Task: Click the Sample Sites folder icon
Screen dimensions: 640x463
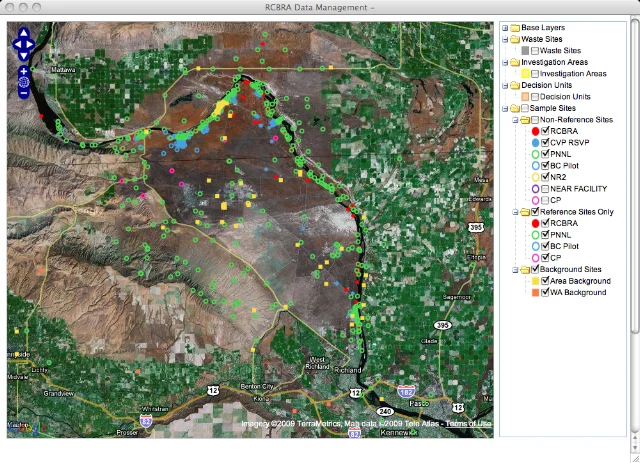Action: [515, 108]
